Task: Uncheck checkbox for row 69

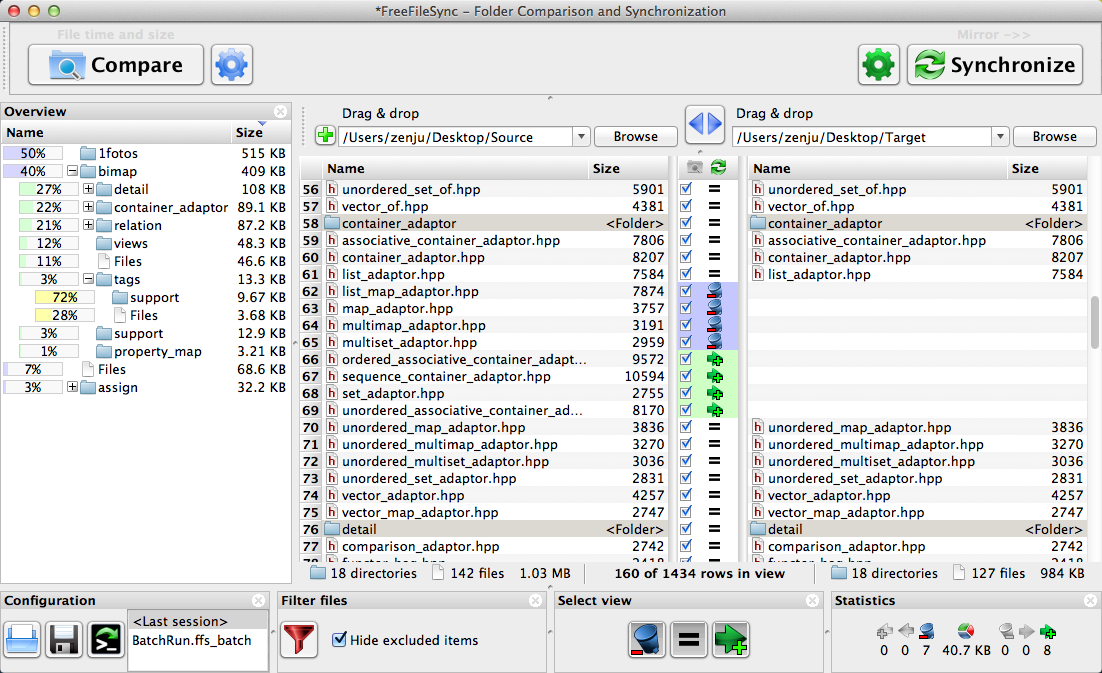Action: pos(686,410)
